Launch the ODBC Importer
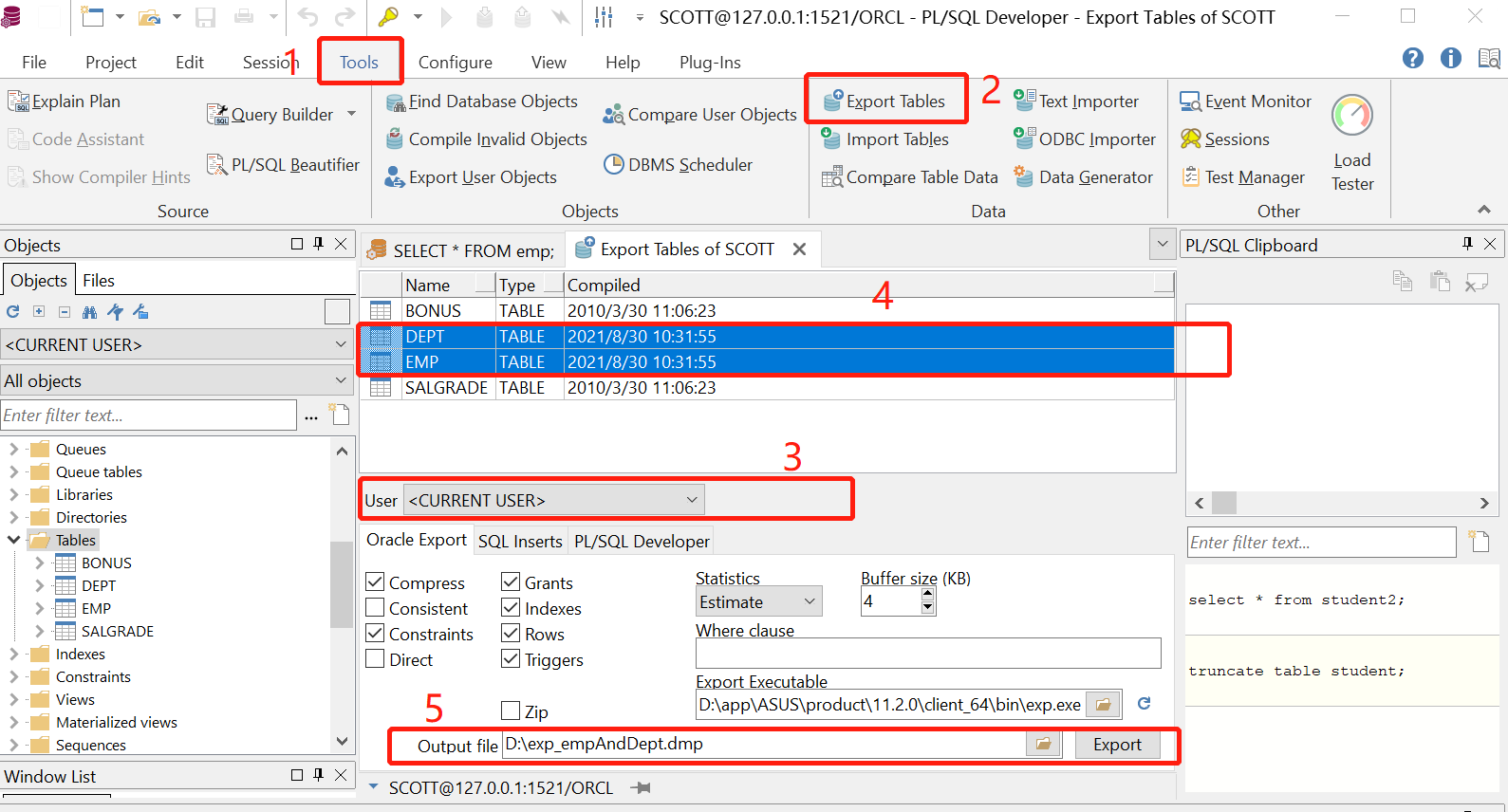The height and width of the screenshot is (812, 1508). point(1085,139)
